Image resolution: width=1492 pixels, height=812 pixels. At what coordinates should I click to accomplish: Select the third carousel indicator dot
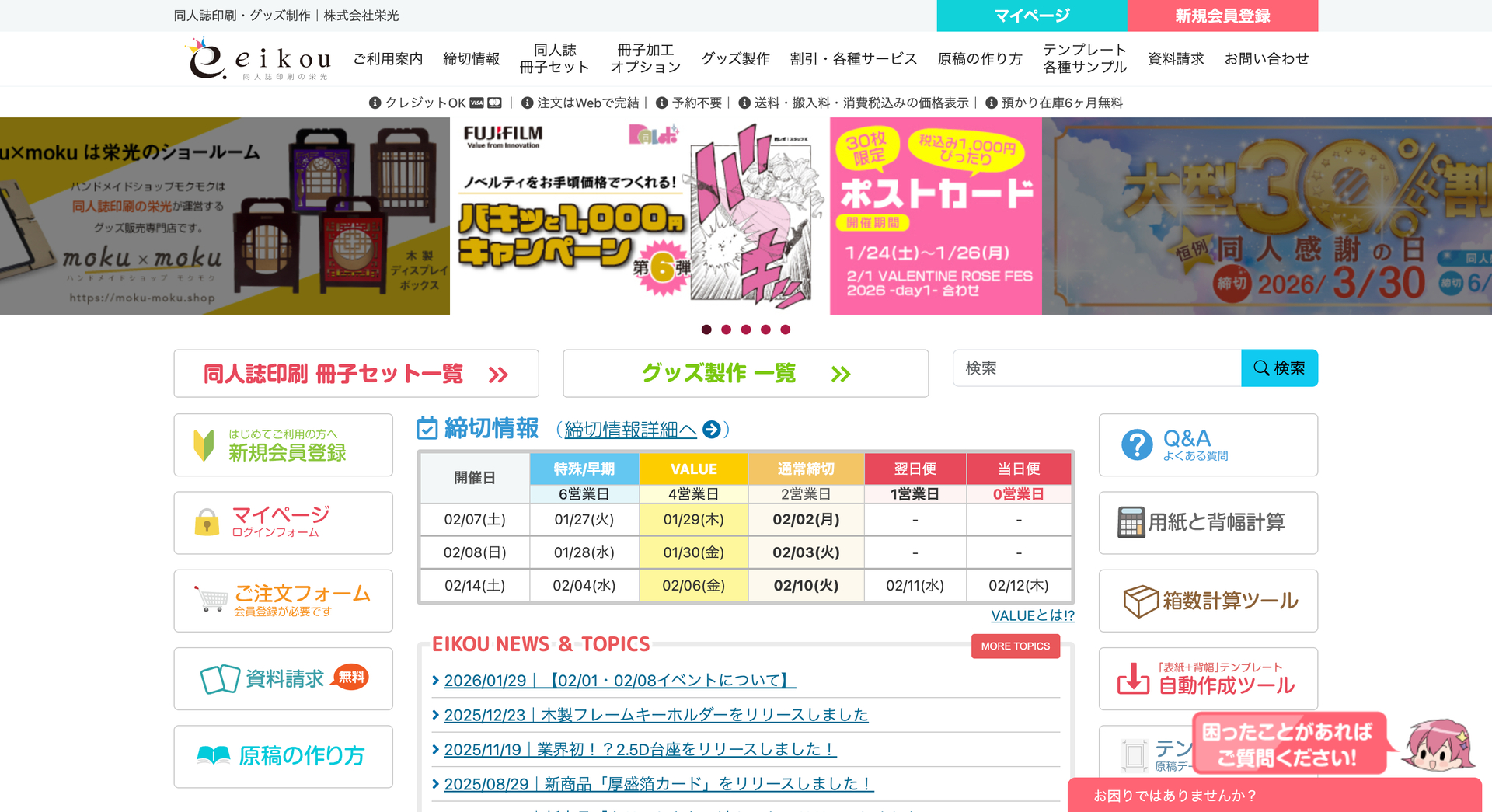(x=746, y=329)
